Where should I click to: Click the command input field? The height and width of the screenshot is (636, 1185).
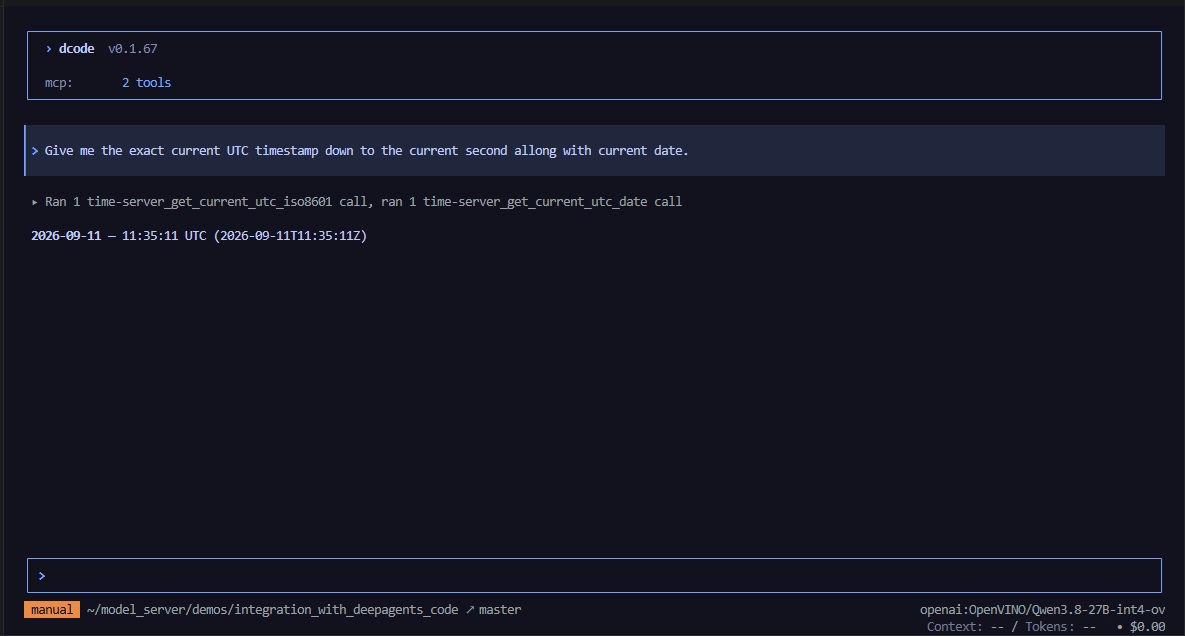pos(594,576)
